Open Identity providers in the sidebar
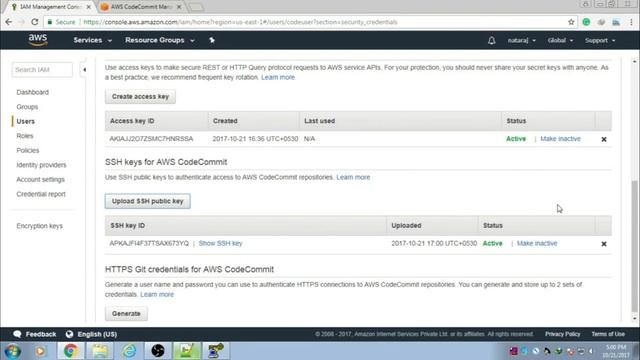 [41, 165]
